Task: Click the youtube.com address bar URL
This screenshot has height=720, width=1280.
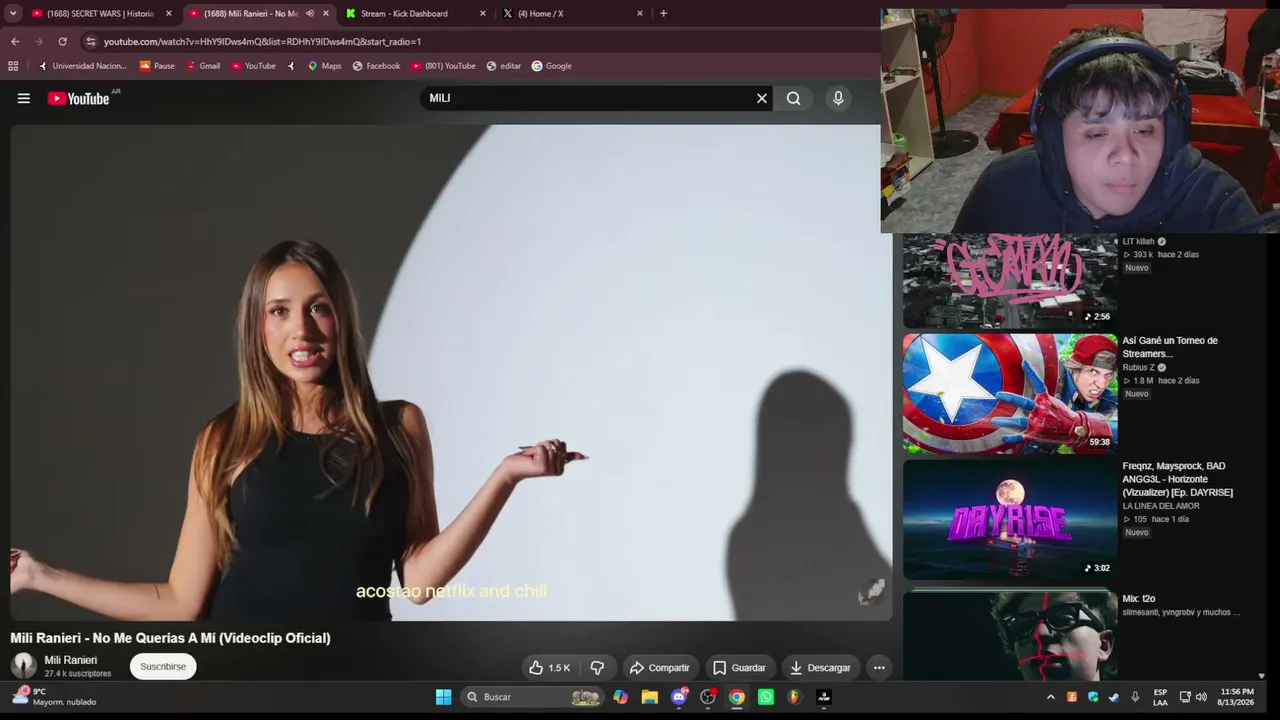Action: click(262, 42)
